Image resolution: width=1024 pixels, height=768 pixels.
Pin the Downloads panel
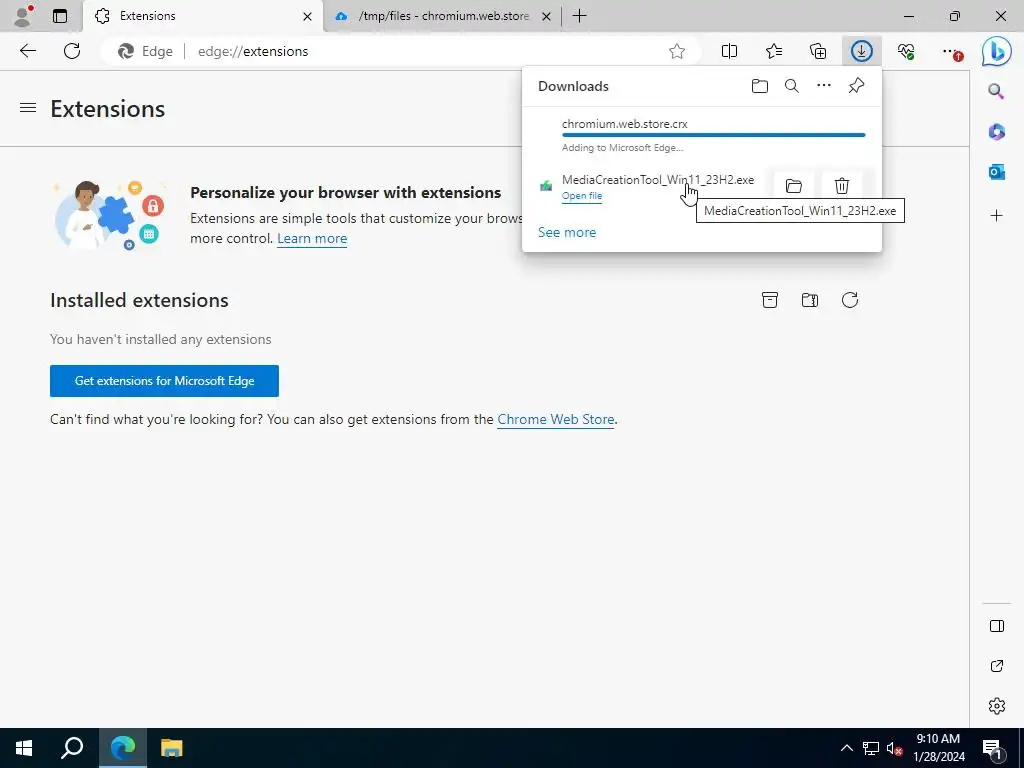pos(856,86)
